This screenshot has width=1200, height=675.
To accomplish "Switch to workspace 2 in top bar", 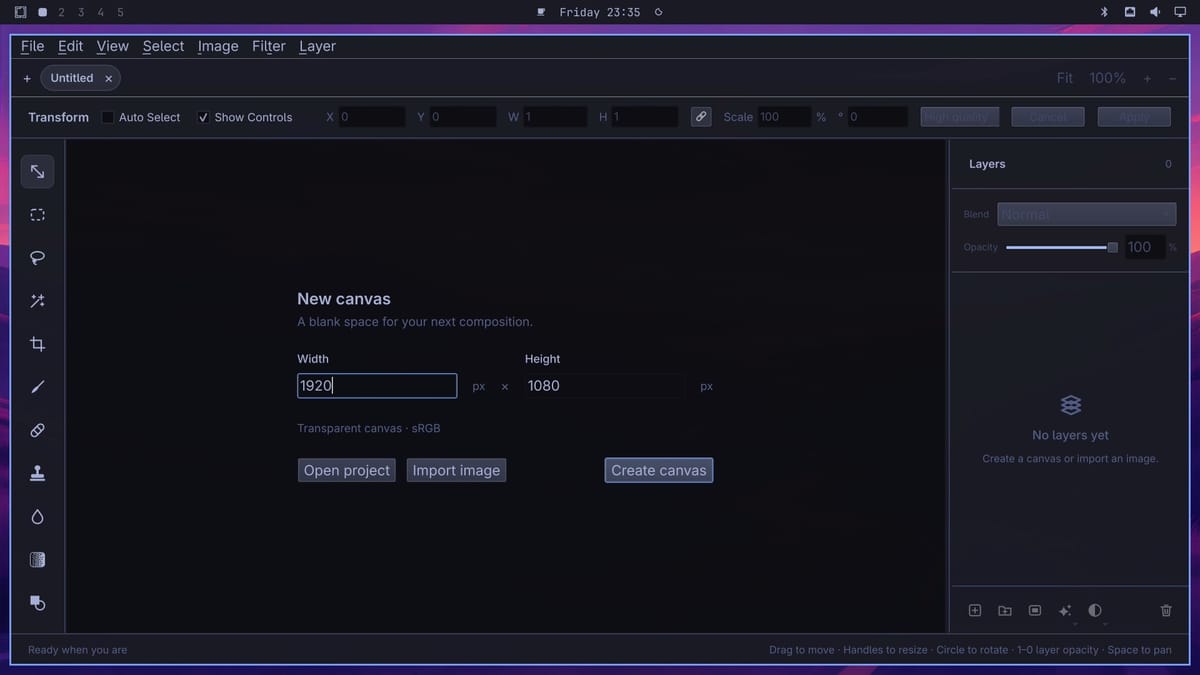I will coord(61,12).
